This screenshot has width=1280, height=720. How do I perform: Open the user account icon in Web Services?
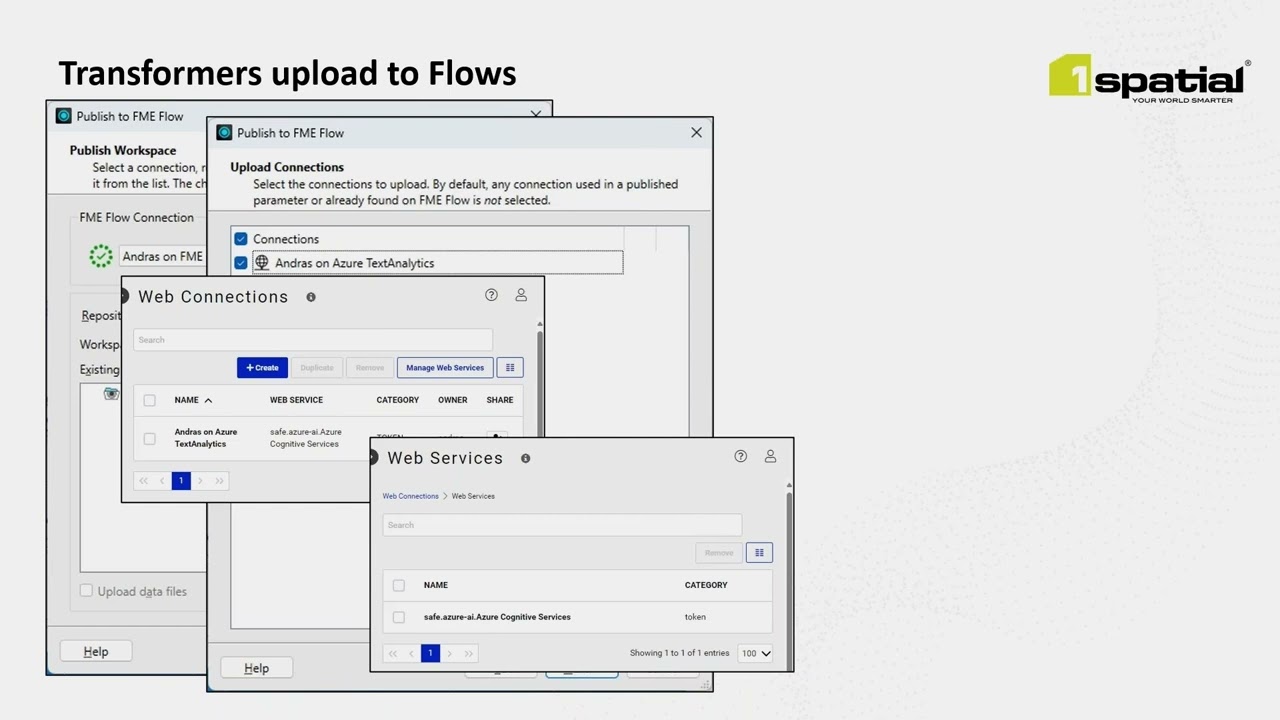(770, 456)
